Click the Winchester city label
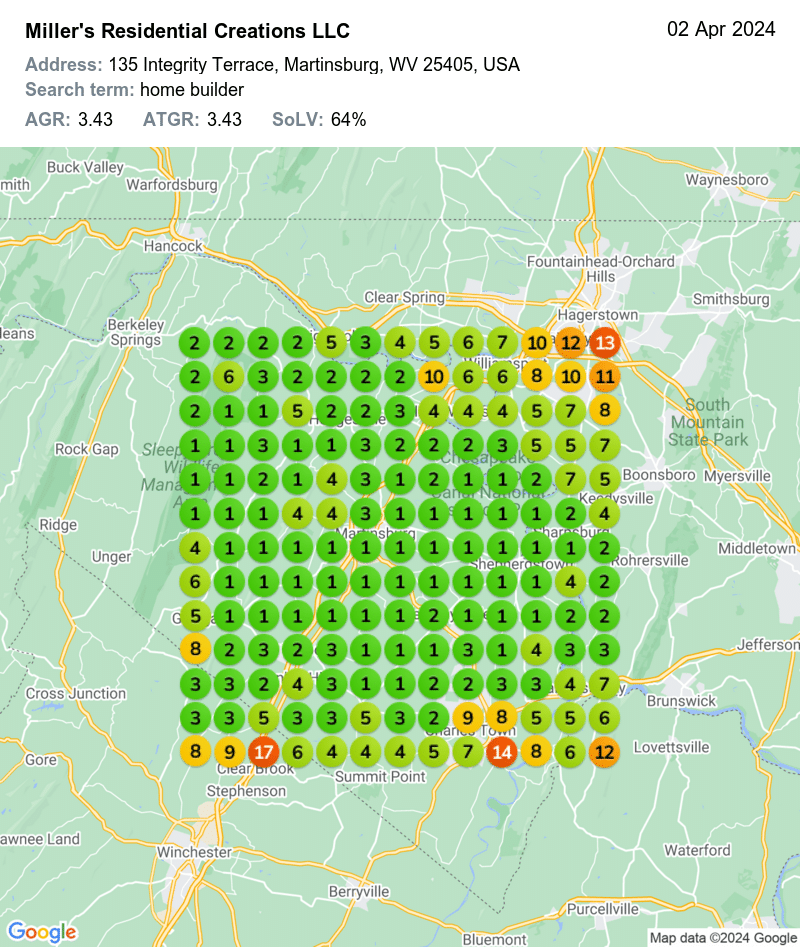The width and height of the screenshot is (800, 947). [x=194, y=852]
